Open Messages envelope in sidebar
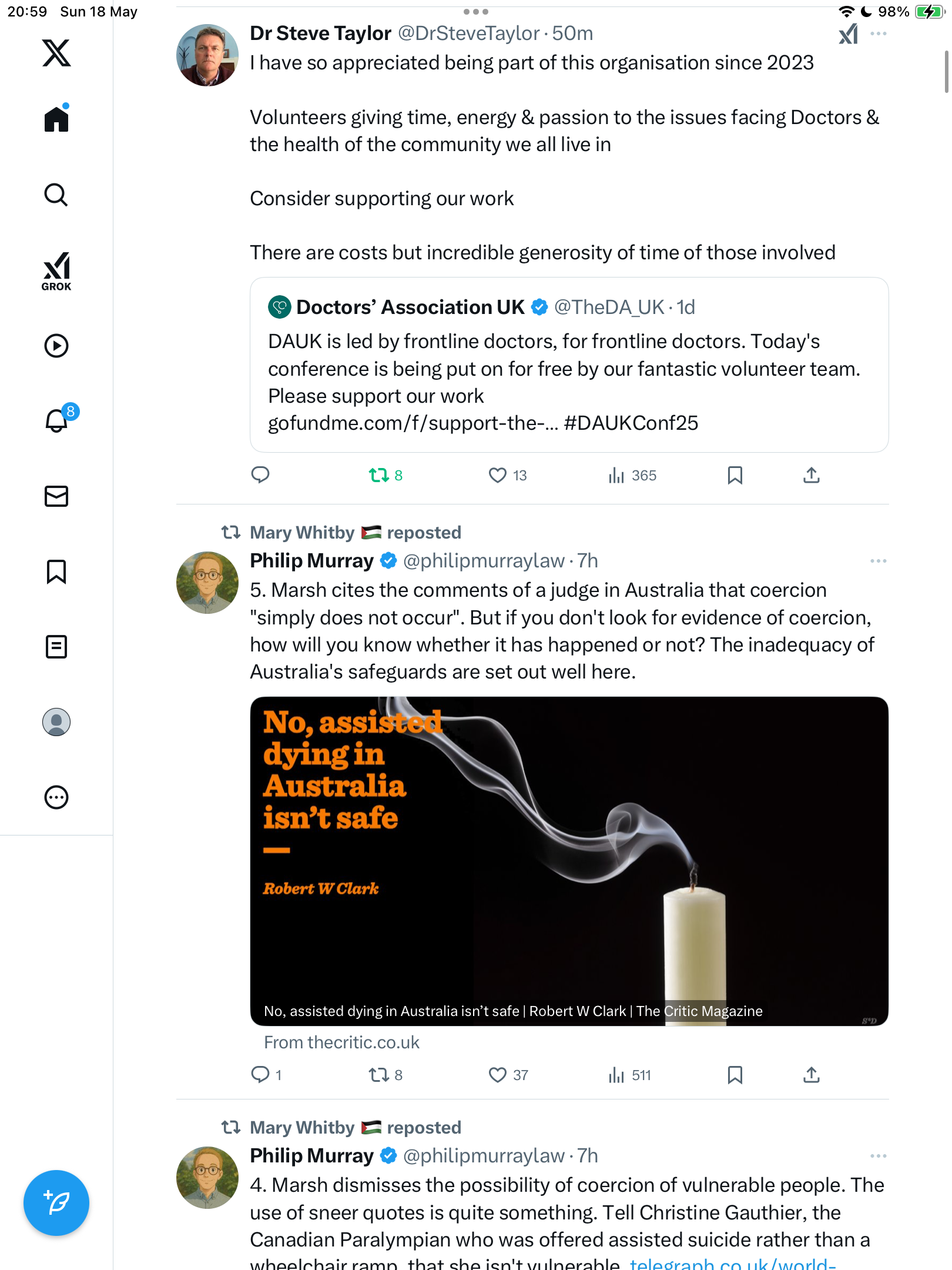 click(56, 496)
